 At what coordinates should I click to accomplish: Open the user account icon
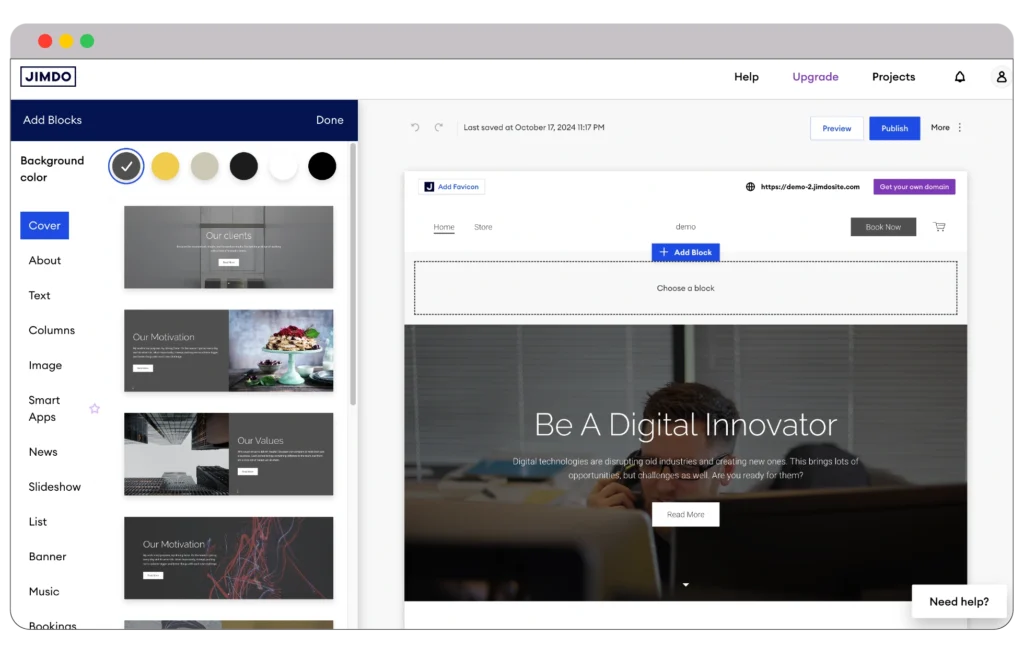click(1001, 77)
